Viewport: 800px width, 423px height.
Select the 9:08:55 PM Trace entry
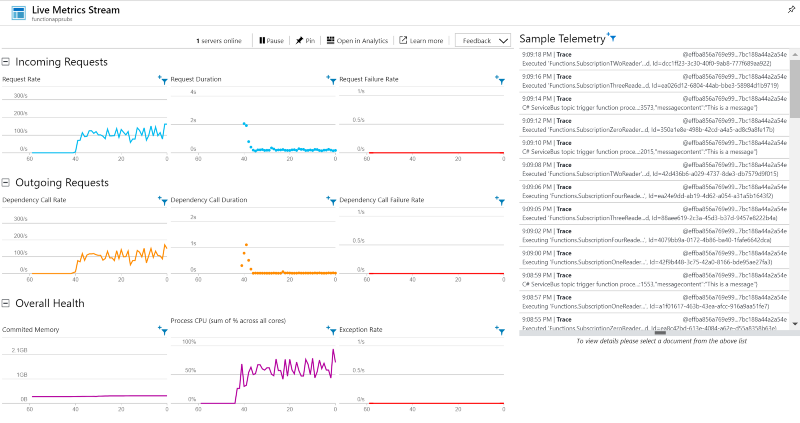tap(654, 322)
